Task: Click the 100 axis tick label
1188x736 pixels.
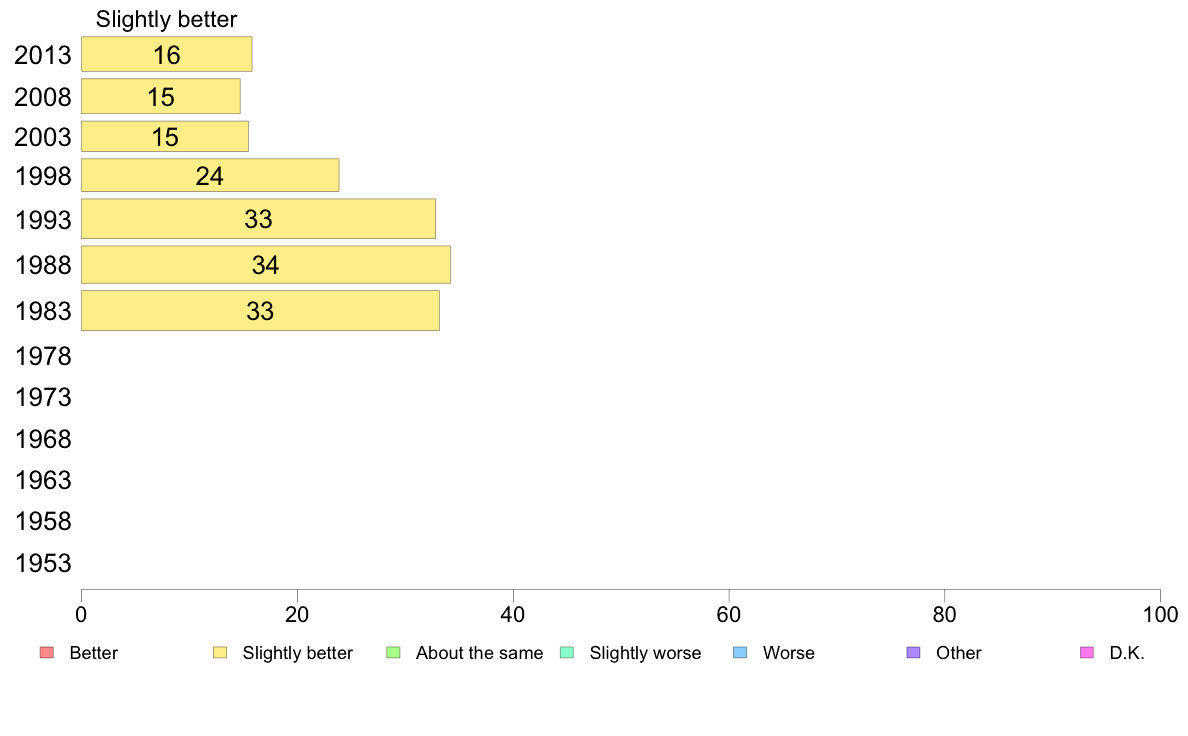Action: [1160, 614]
